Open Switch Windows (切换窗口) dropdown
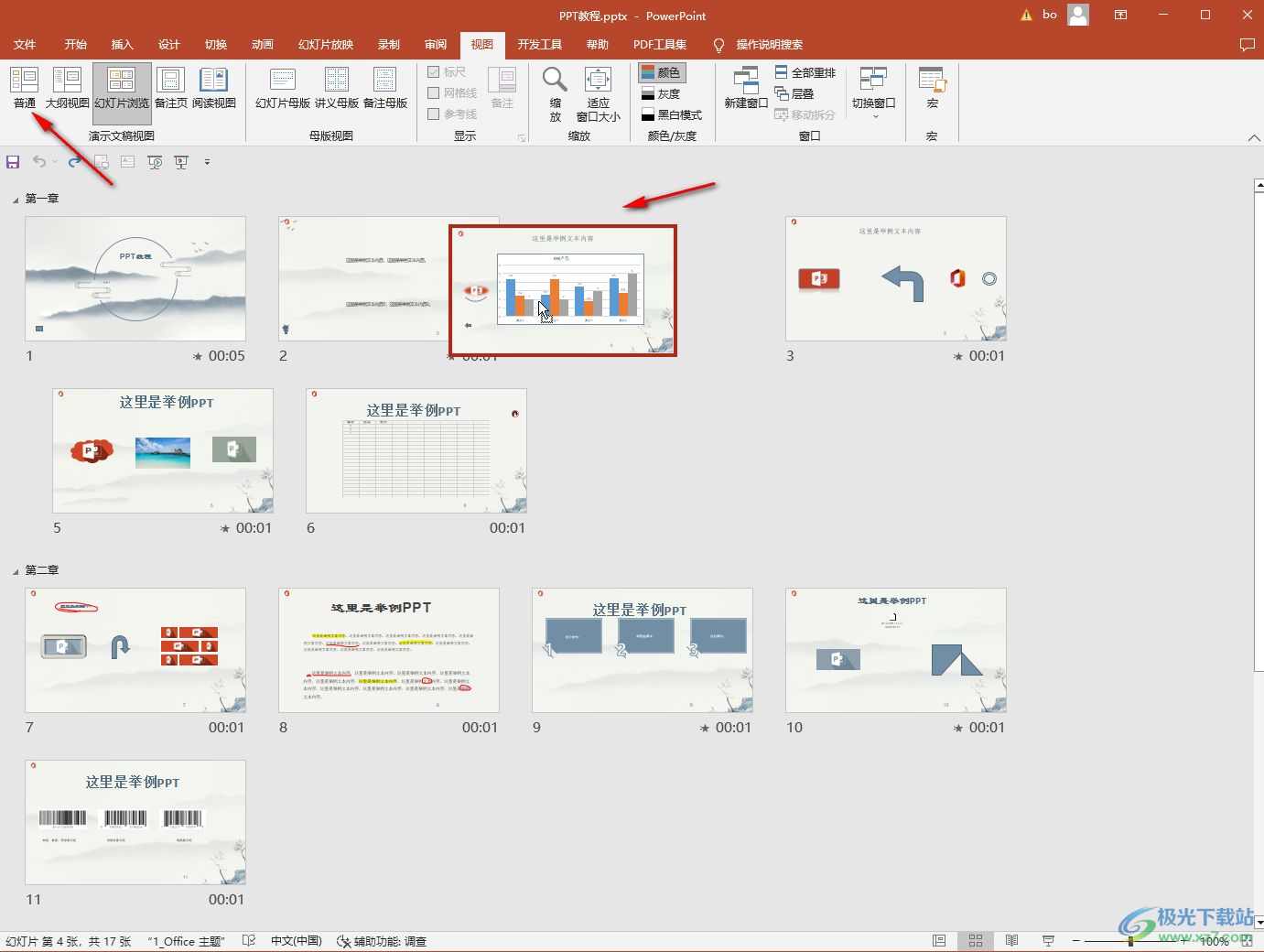The width and height of the screenshot is (1264, 952). [x=874, y=92]
